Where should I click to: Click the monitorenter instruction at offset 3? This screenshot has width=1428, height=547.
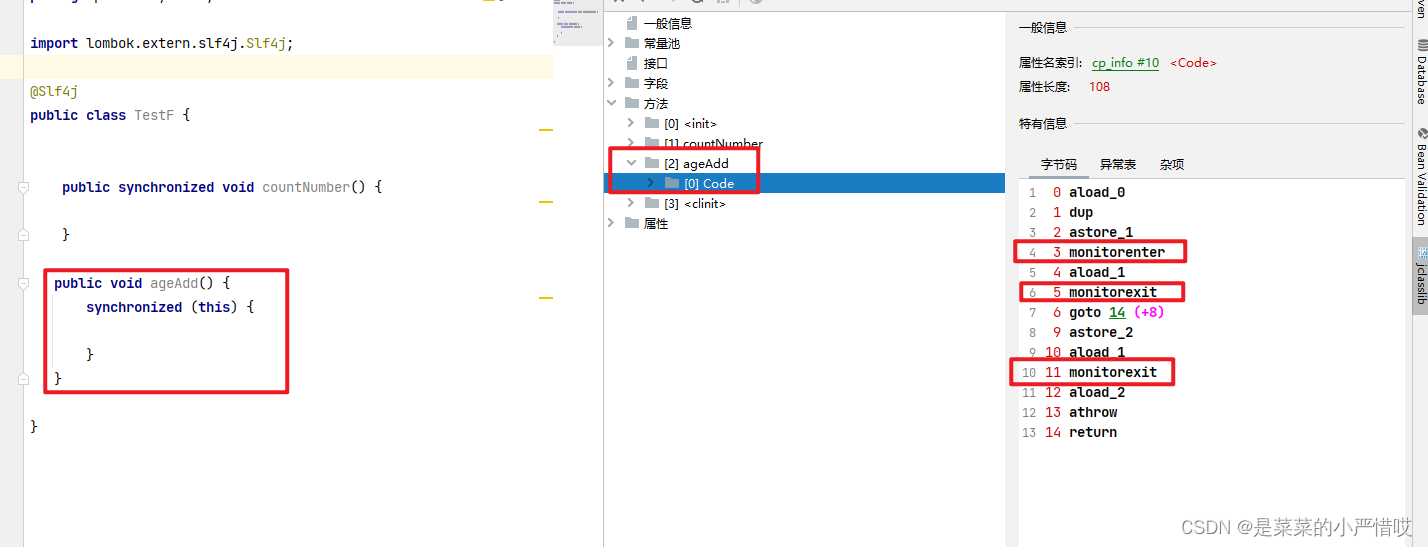point(1117,252)
